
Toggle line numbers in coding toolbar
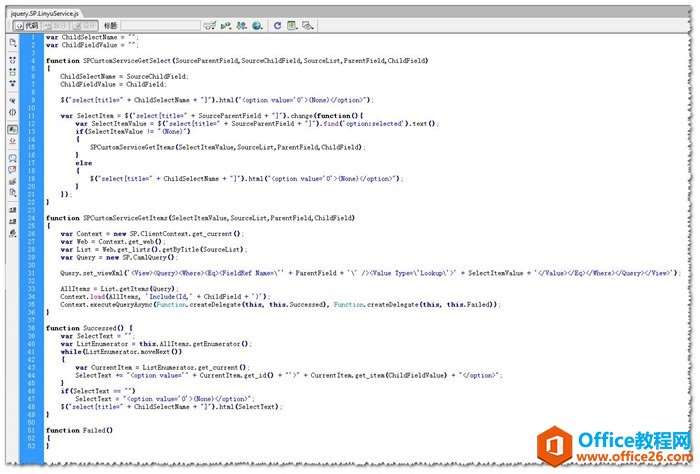pyautogui.click(x=11, y=129)
